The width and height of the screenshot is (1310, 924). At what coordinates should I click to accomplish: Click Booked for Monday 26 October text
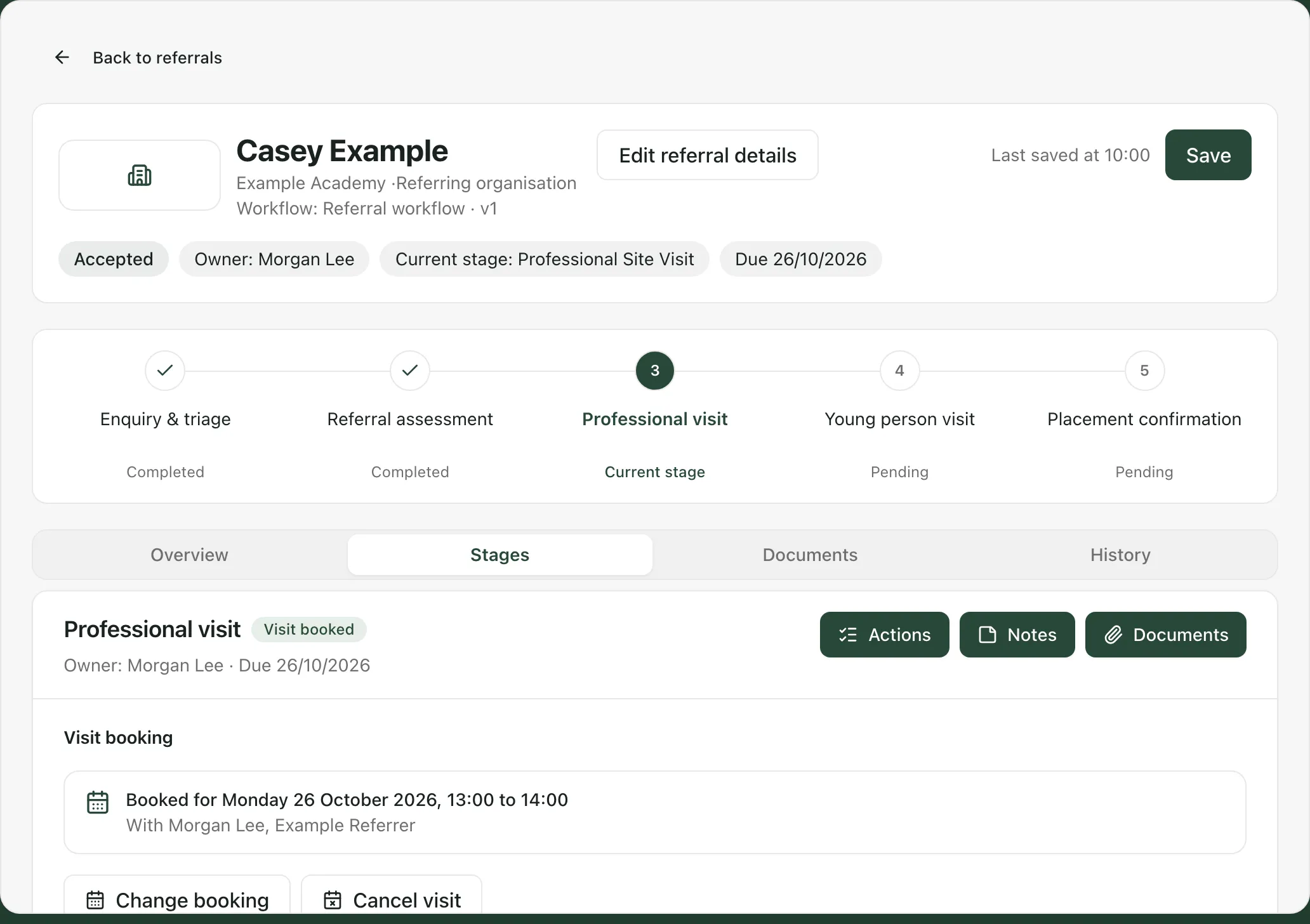tap(347, 800)
